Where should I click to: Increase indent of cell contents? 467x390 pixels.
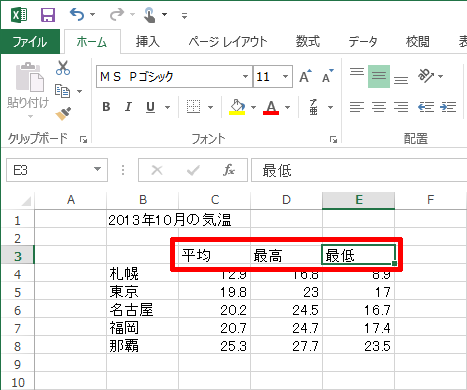448,107
